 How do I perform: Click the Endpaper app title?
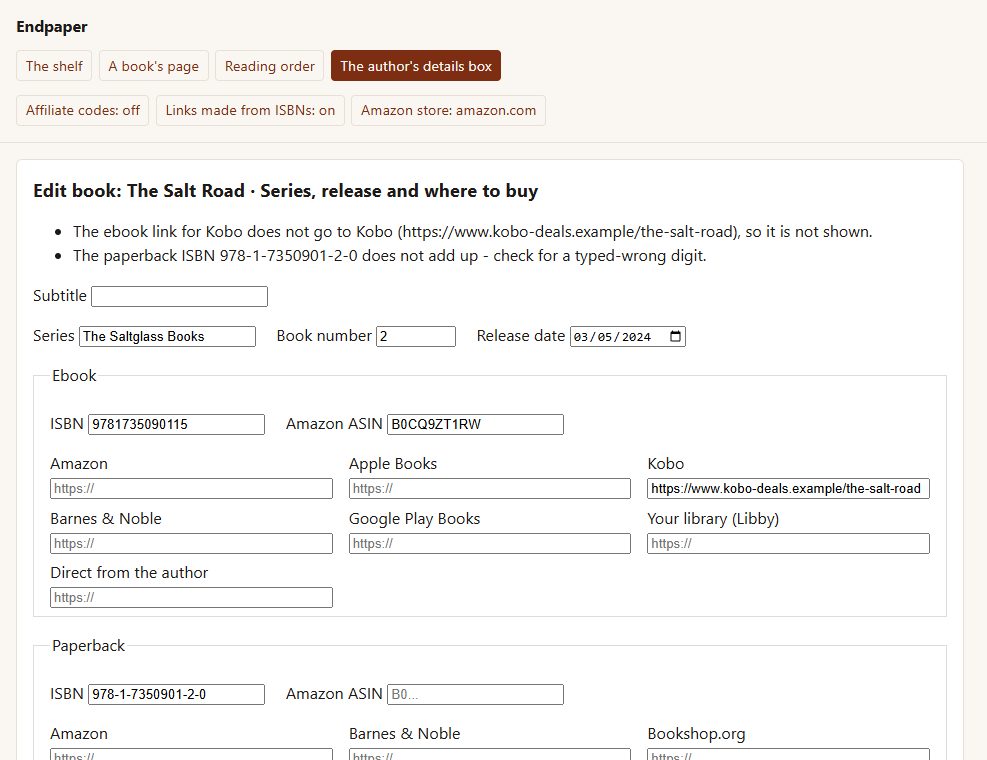click(x=52, y=26)
